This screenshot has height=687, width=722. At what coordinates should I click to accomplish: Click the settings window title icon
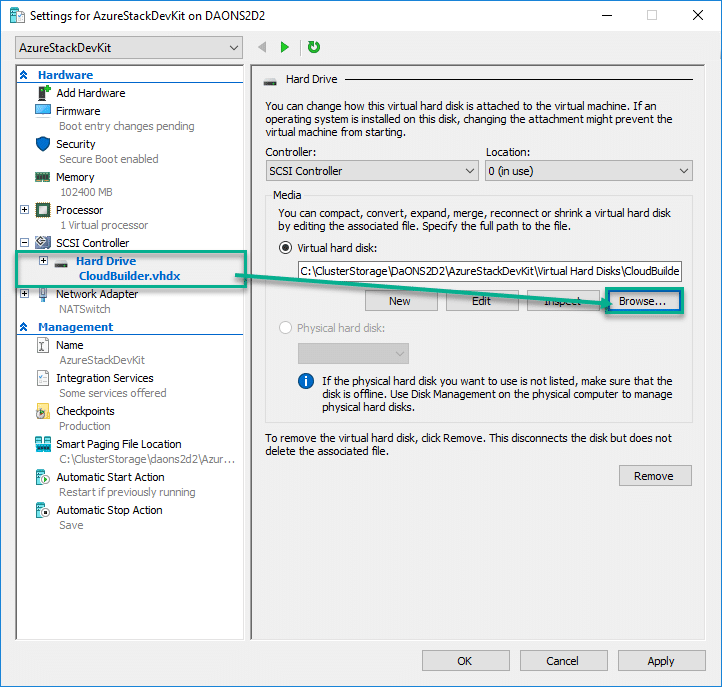click(x=17, y=15)
